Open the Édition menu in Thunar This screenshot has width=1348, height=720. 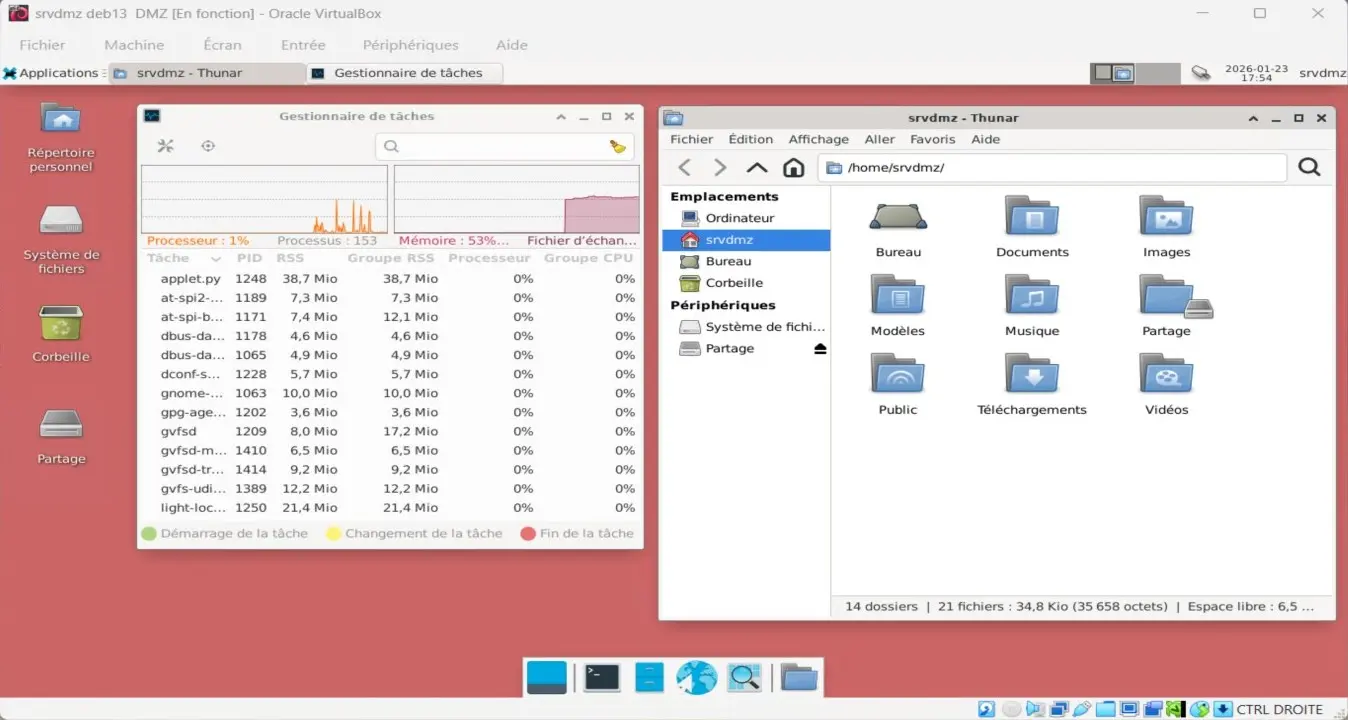click(750, 139)
